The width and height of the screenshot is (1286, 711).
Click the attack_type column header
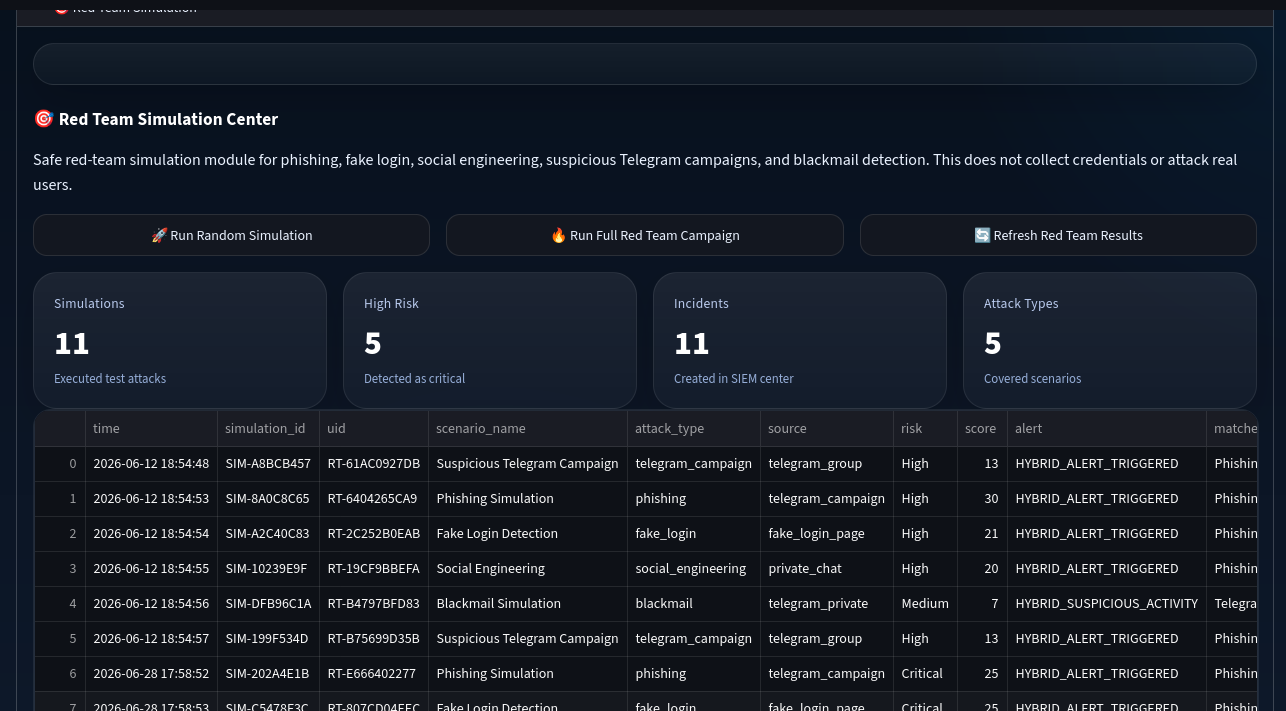(694, 428)
